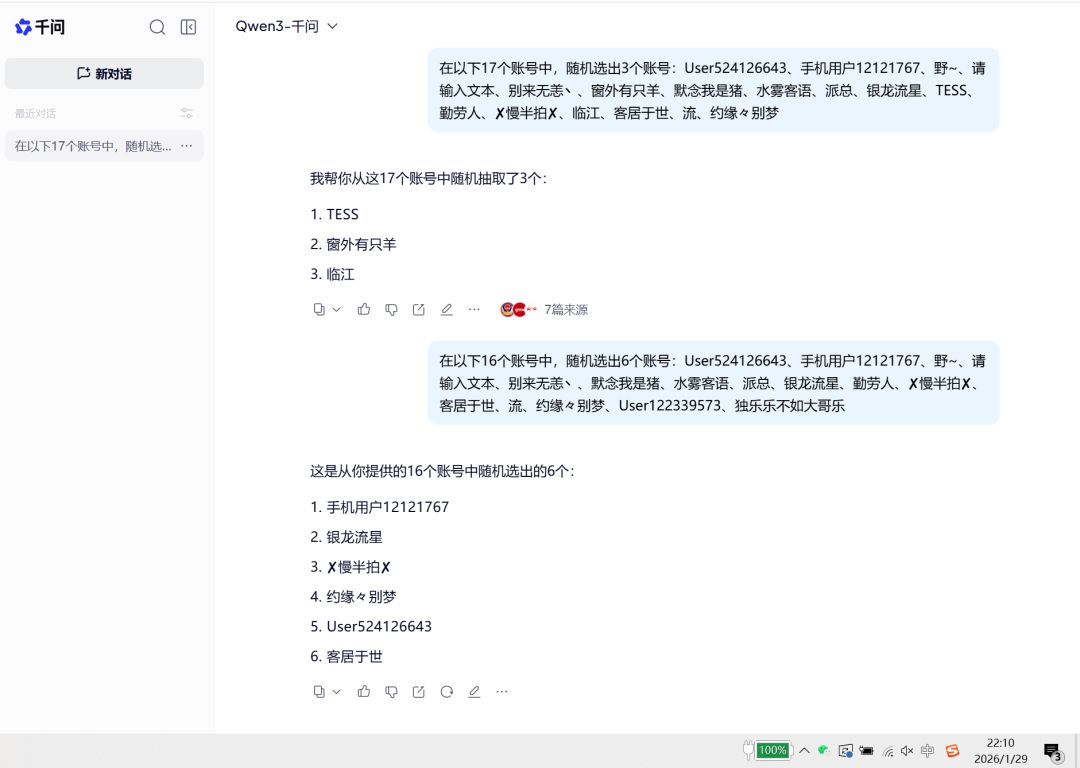The image size is (1080, 768).
Task: Click the muted volume tray icon
Action: [907, 751]
